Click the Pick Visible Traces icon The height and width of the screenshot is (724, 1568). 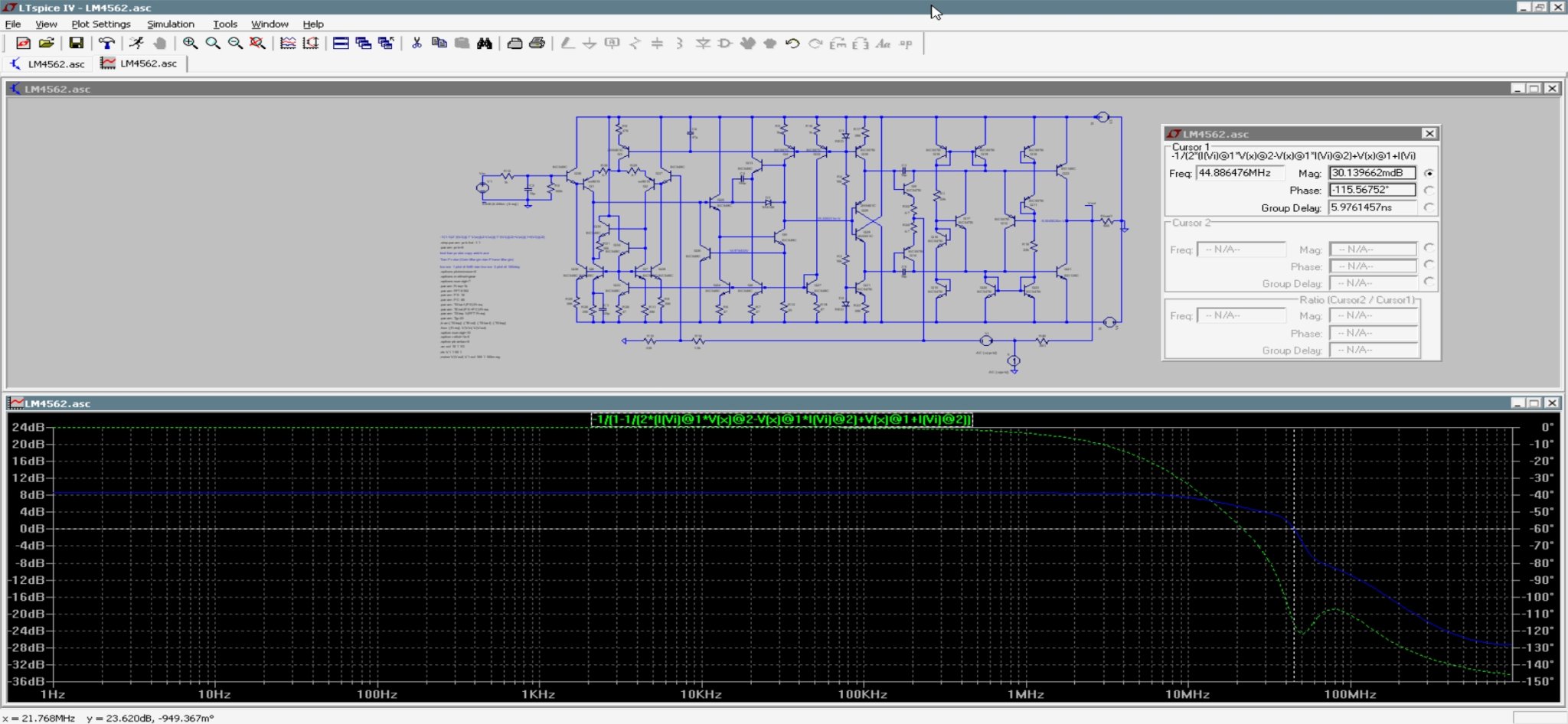click(x=288, y=43)
